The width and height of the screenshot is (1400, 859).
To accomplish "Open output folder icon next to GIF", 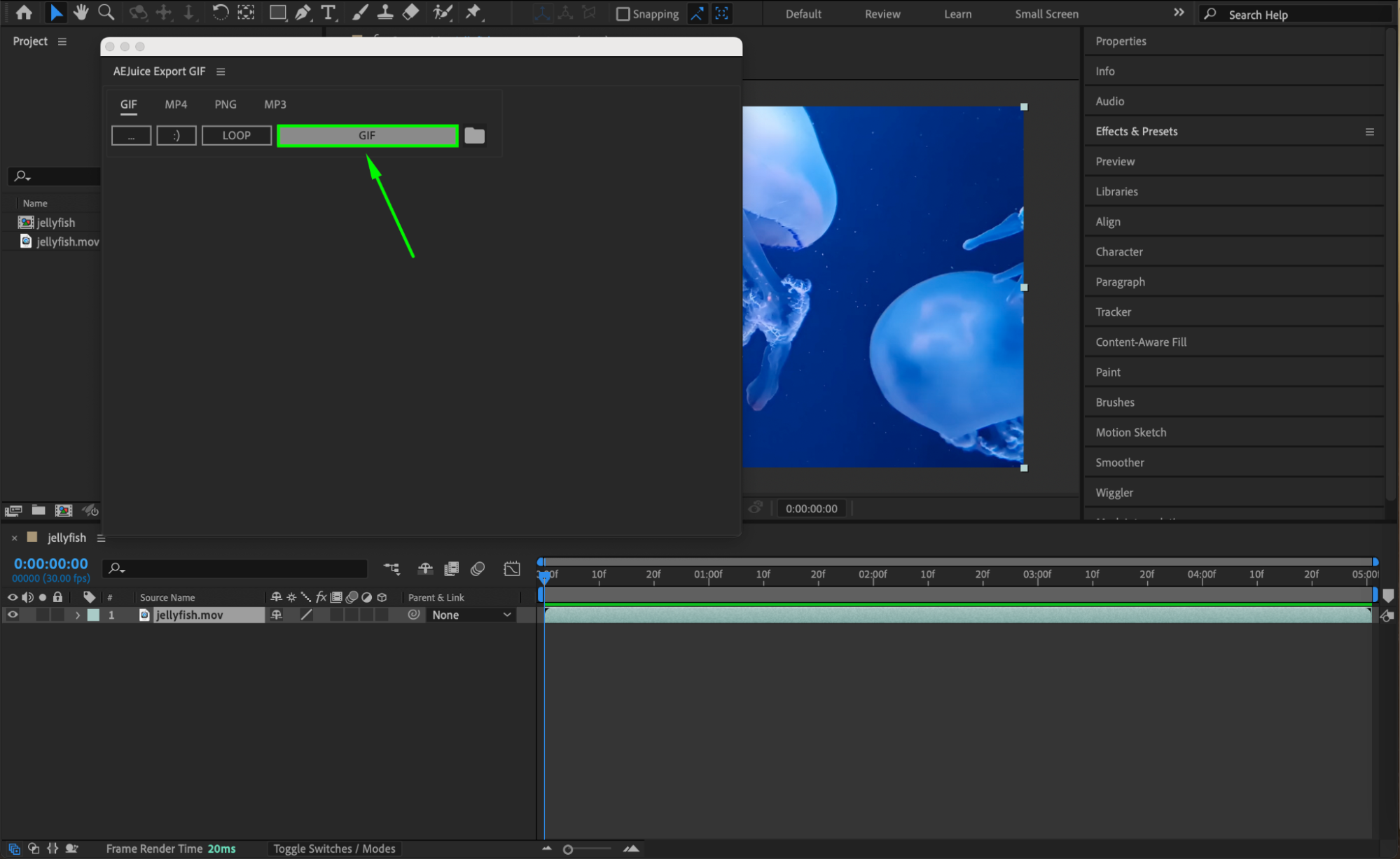I will (x=474, y=135).
